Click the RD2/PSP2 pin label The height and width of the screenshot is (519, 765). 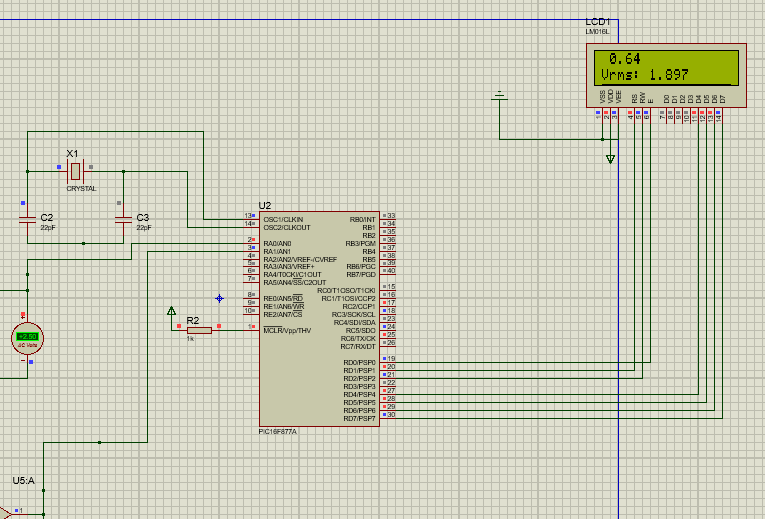pyautogui.click(x=359, y=379)
